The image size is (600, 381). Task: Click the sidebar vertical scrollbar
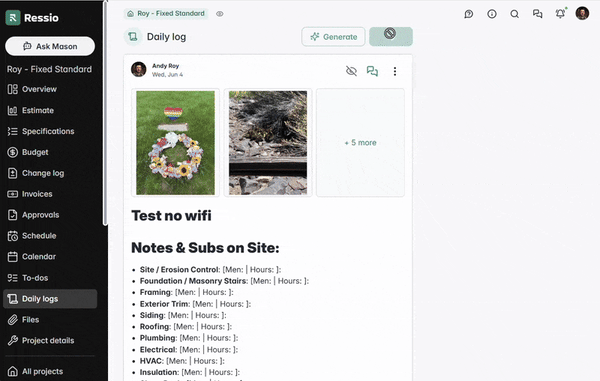(x=104, y=113)
